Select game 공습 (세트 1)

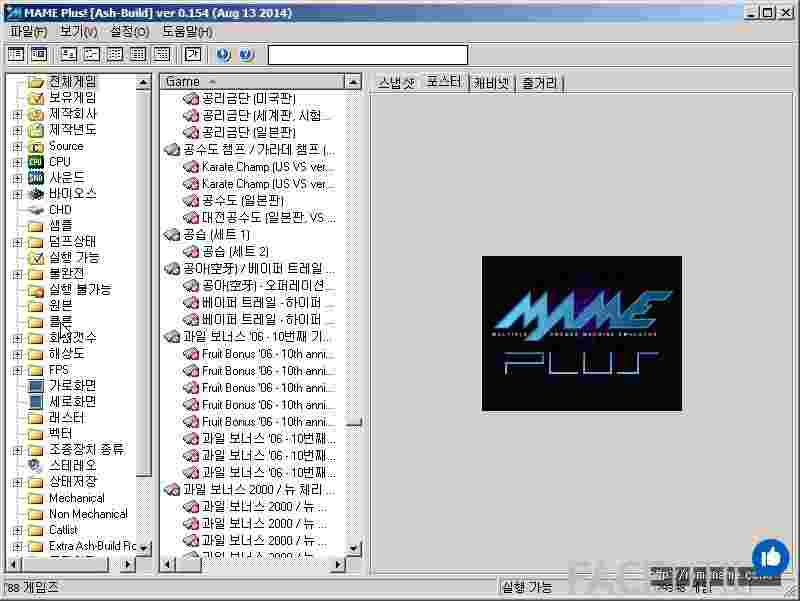pos(216,235)
